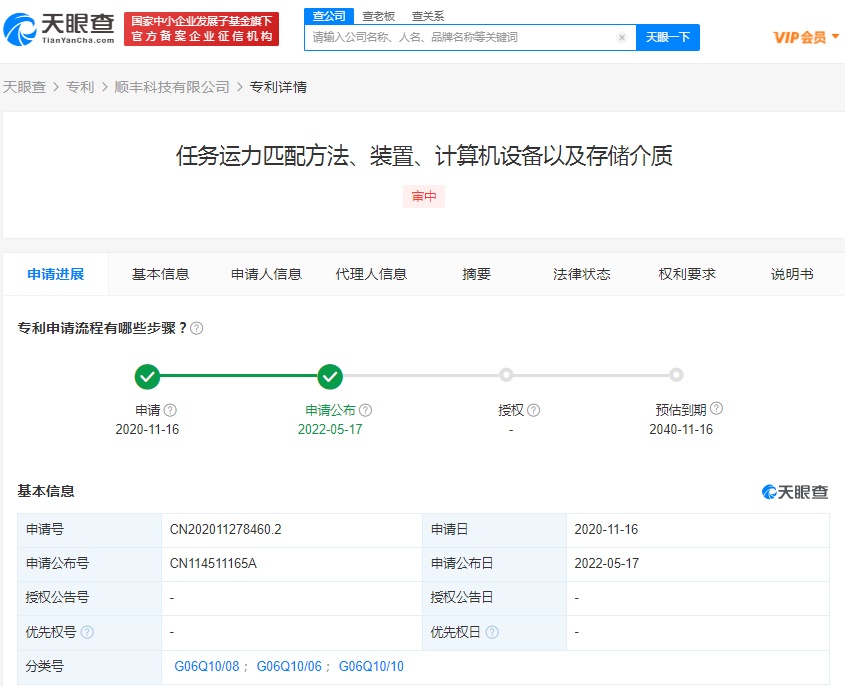Click the 2022-05-17 date under 申请公布 step
845x687 pixels.
click(x=330, y=429)
